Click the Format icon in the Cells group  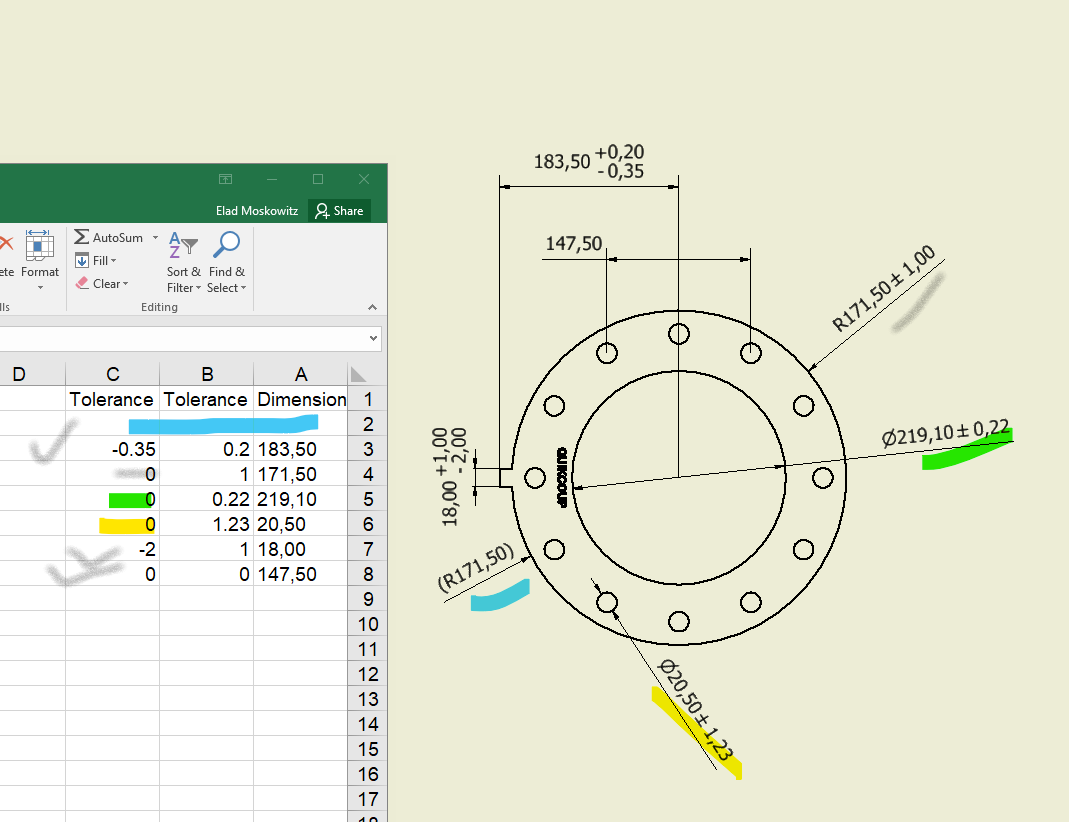[x=40, y=248]
